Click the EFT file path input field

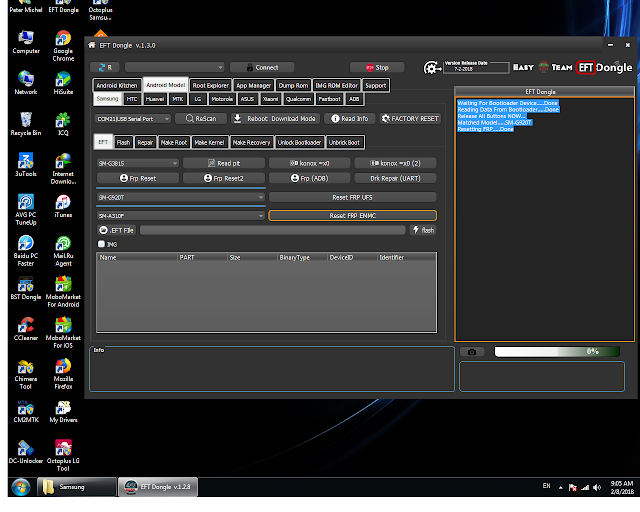[273, 230]
